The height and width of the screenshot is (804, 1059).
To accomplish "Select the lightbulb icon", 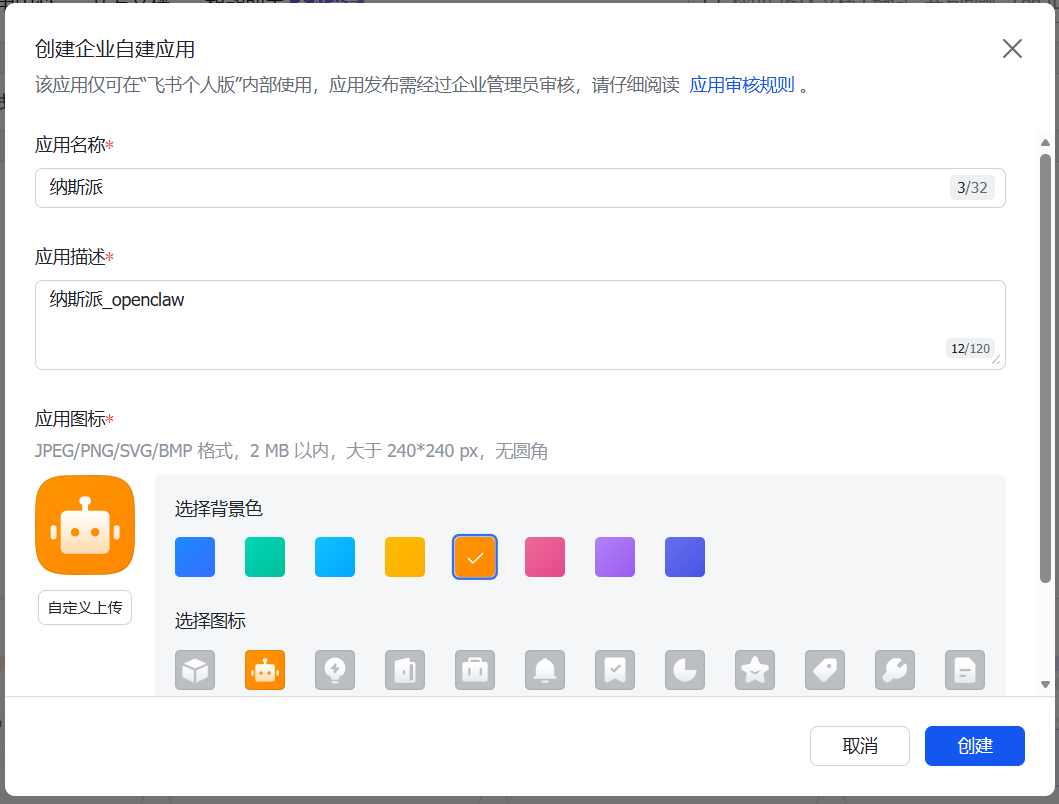I will [x=335, y=670].
